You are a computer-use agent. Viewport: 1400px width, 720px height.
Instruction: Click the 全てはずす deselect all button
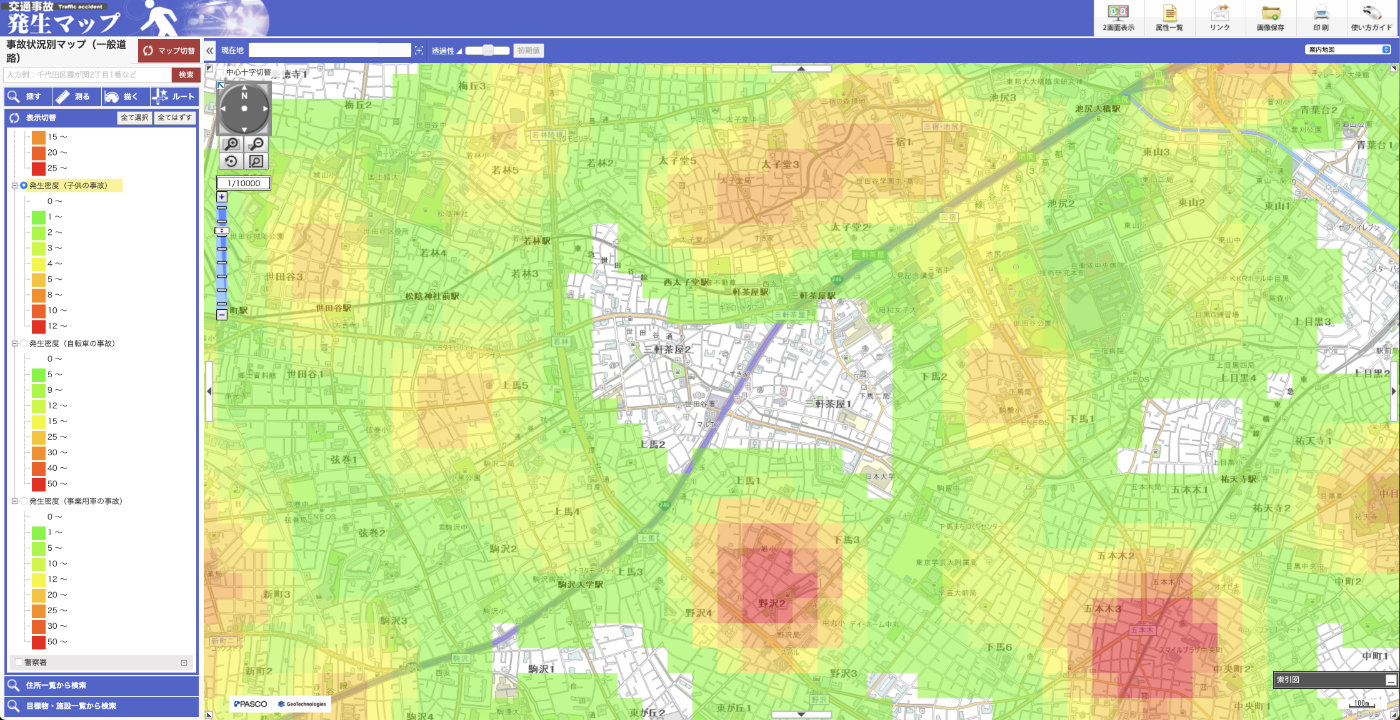174,118
